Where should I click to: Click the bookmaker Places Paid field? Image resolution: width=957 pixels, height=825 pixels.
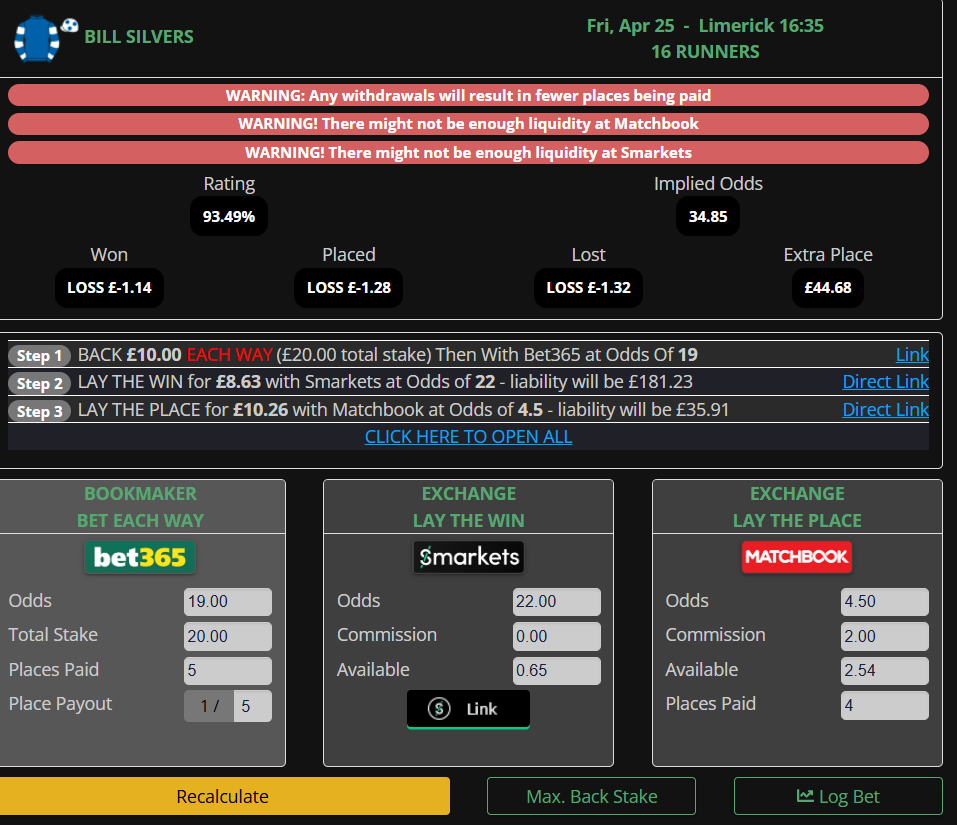point(228,671)
